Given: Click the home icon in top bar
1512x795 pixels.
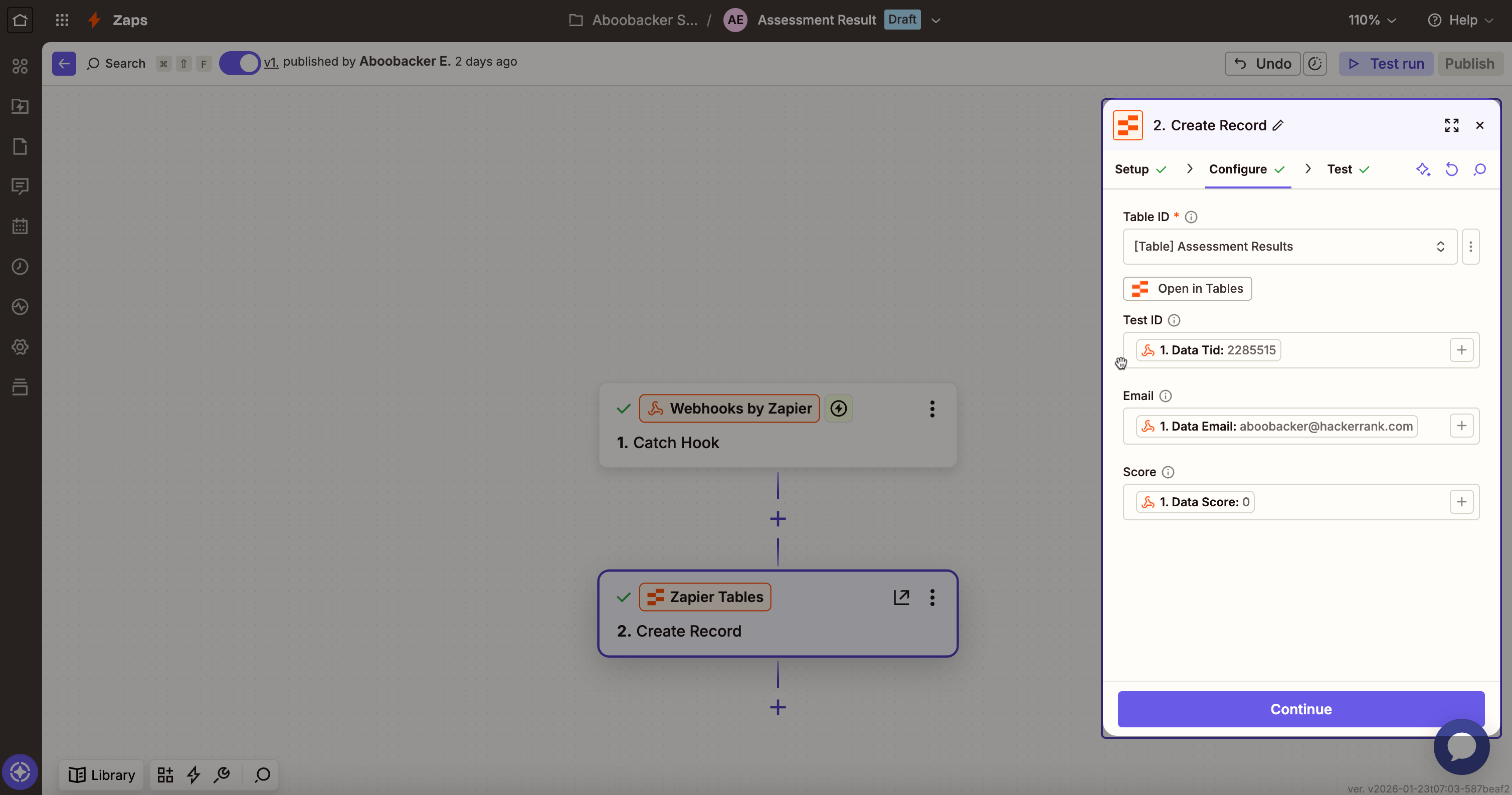Looking at the screenshot, I should tap(20, 20).
